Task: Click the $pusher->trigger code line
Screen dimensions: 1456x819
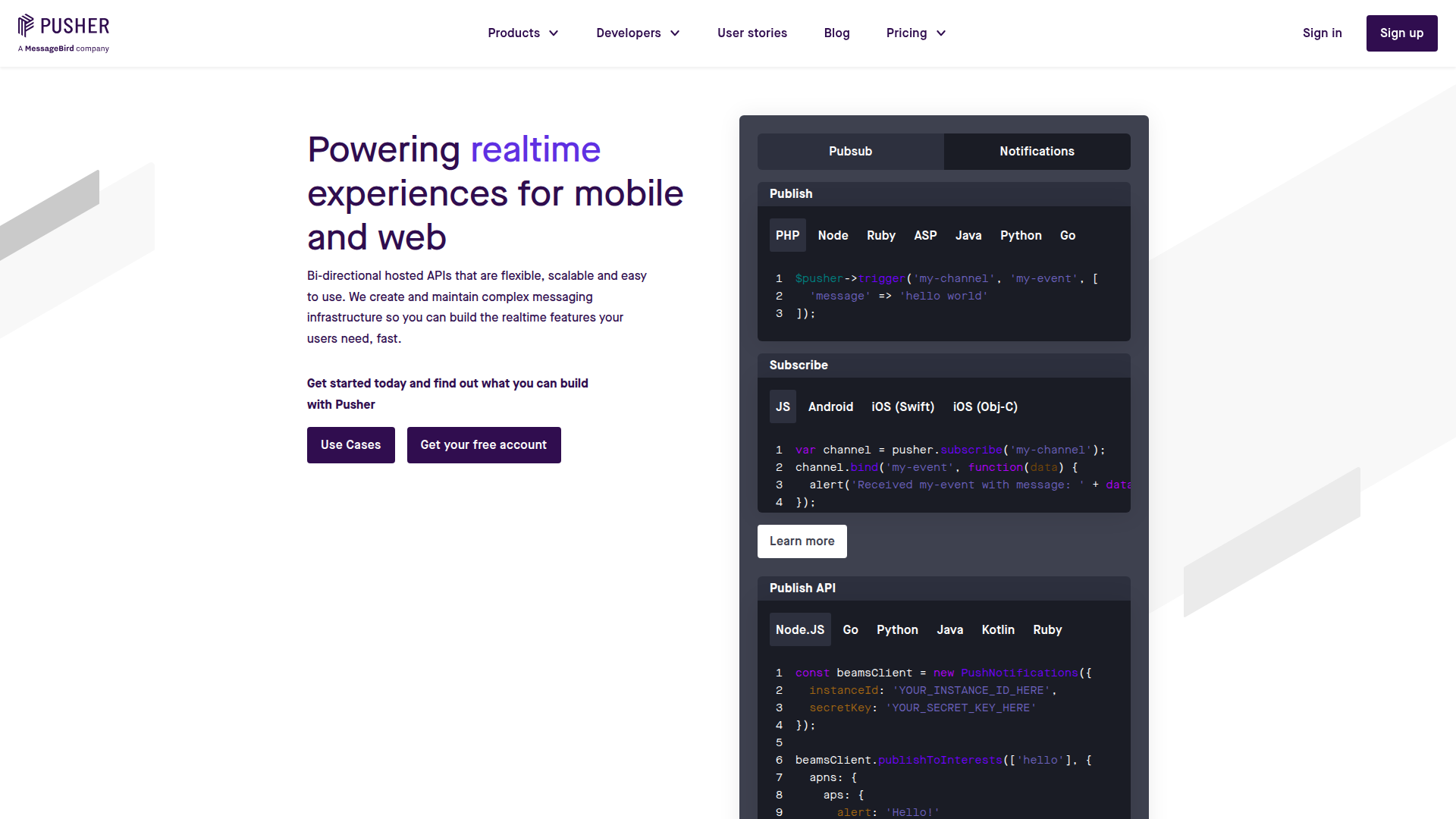Action: 946,278
